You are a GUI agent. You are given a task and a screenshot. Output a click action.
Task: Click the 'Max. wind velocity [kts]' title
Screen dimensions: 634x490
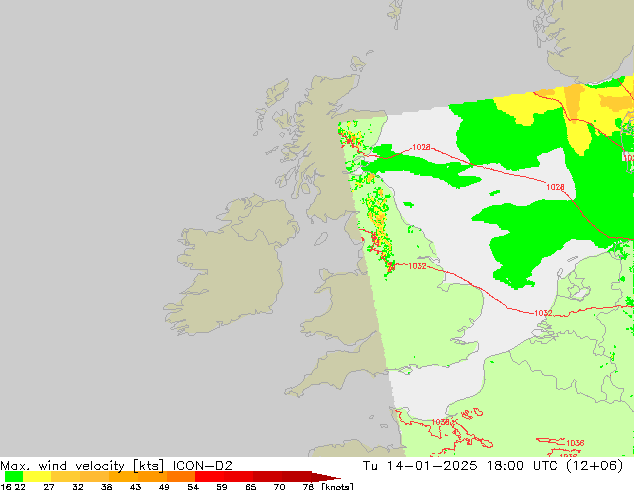[x=82, y=466]
